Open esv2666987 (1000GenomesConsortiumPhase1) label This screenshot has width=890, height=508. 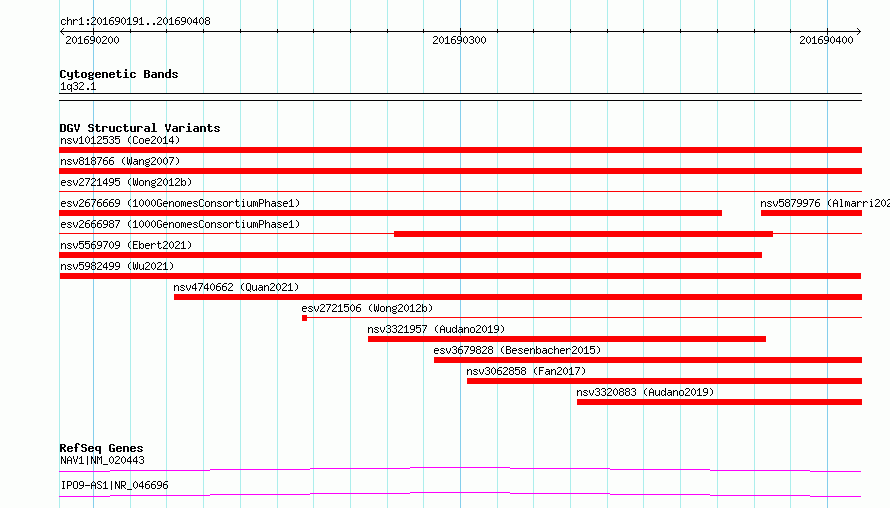[180, 224]
